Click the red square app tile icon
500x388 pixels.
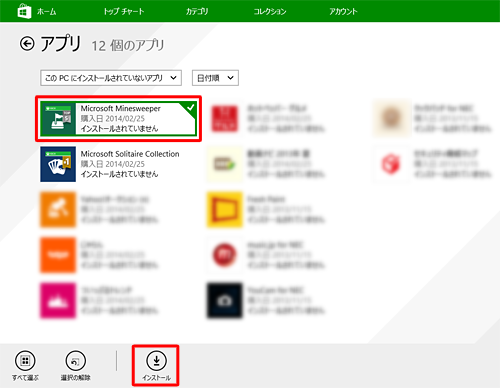point(225,119)
